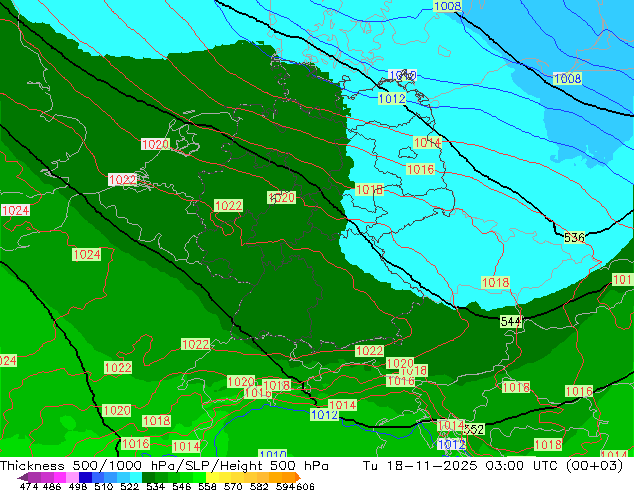
Task: Click the '546' legend value
Action: (182, 486)
